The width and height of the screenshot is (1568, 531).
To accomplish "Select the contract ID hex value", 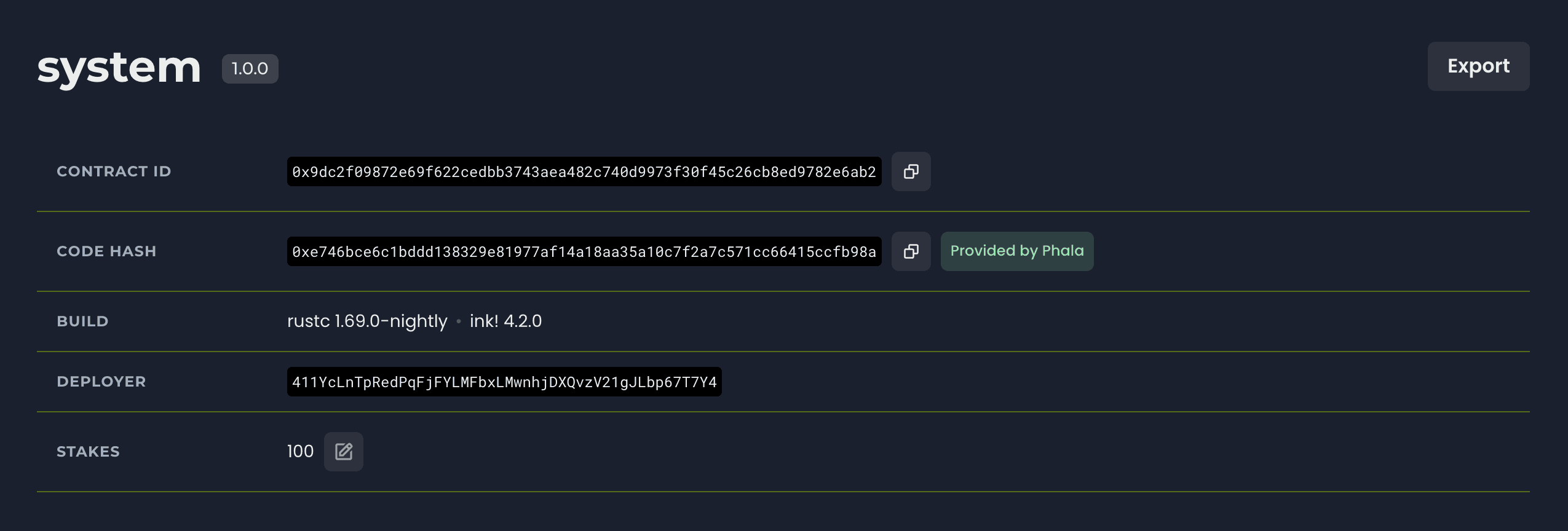I will (584, 172).
